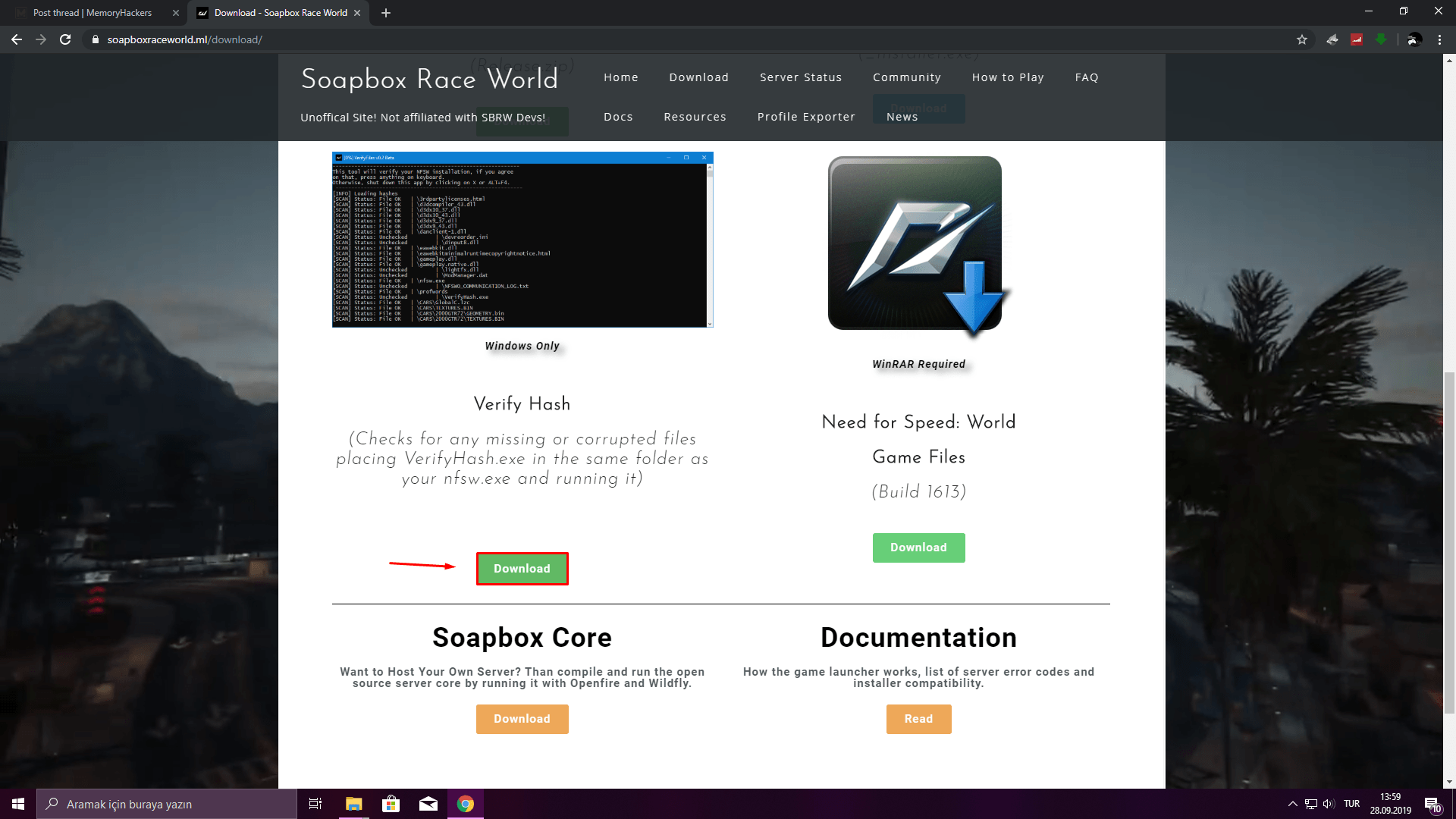Click the NFS World download logo image

(x=918, y=246)
